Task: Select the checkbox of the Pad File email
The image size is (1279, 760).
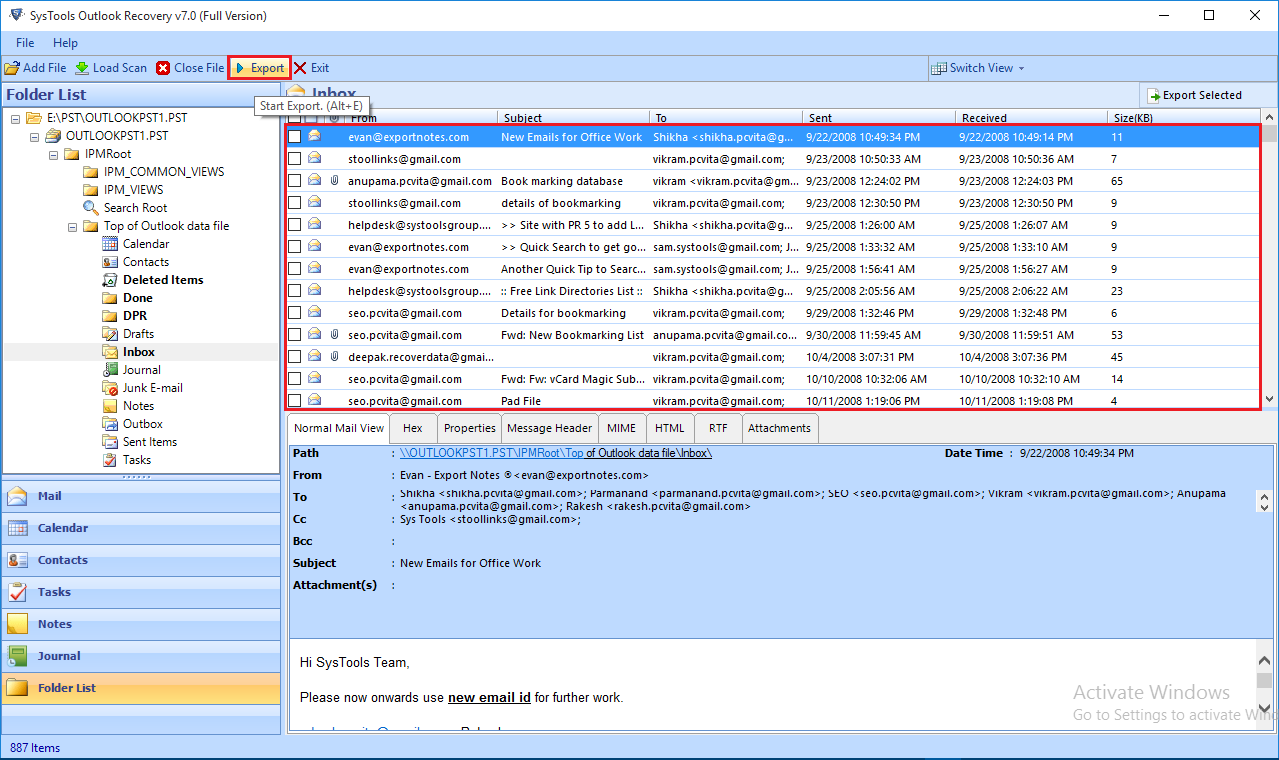Action: click(296, 400)
